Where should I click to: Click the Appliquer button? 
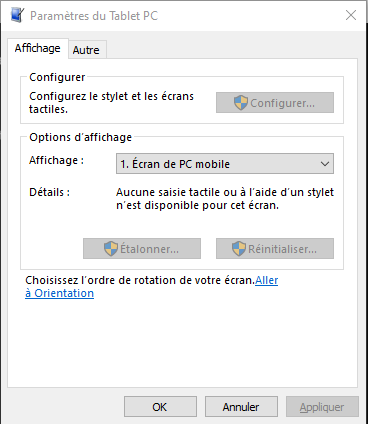point(322,407)
